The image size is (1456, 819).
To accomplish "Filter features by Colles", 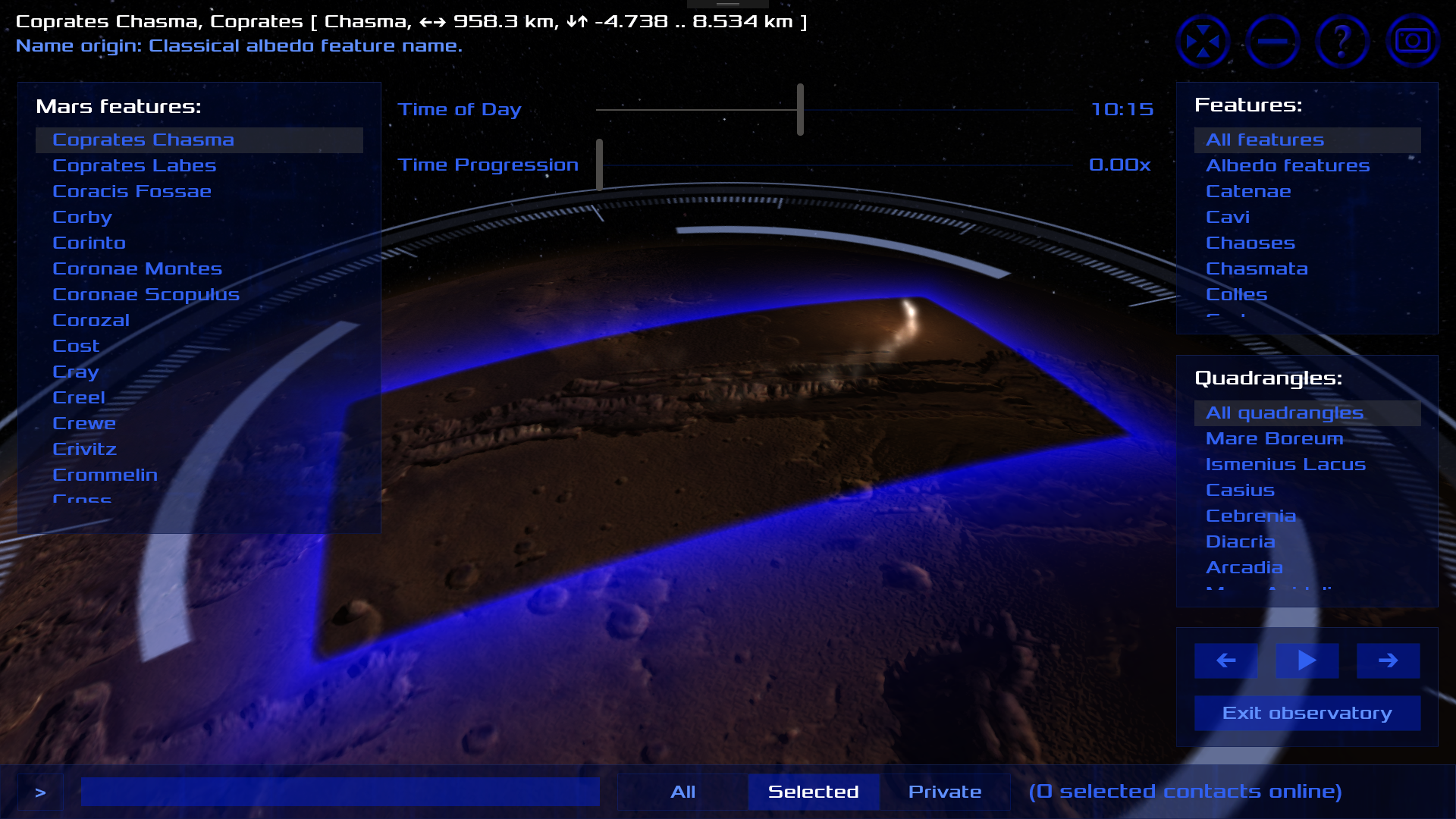I will click(1307, 295).
